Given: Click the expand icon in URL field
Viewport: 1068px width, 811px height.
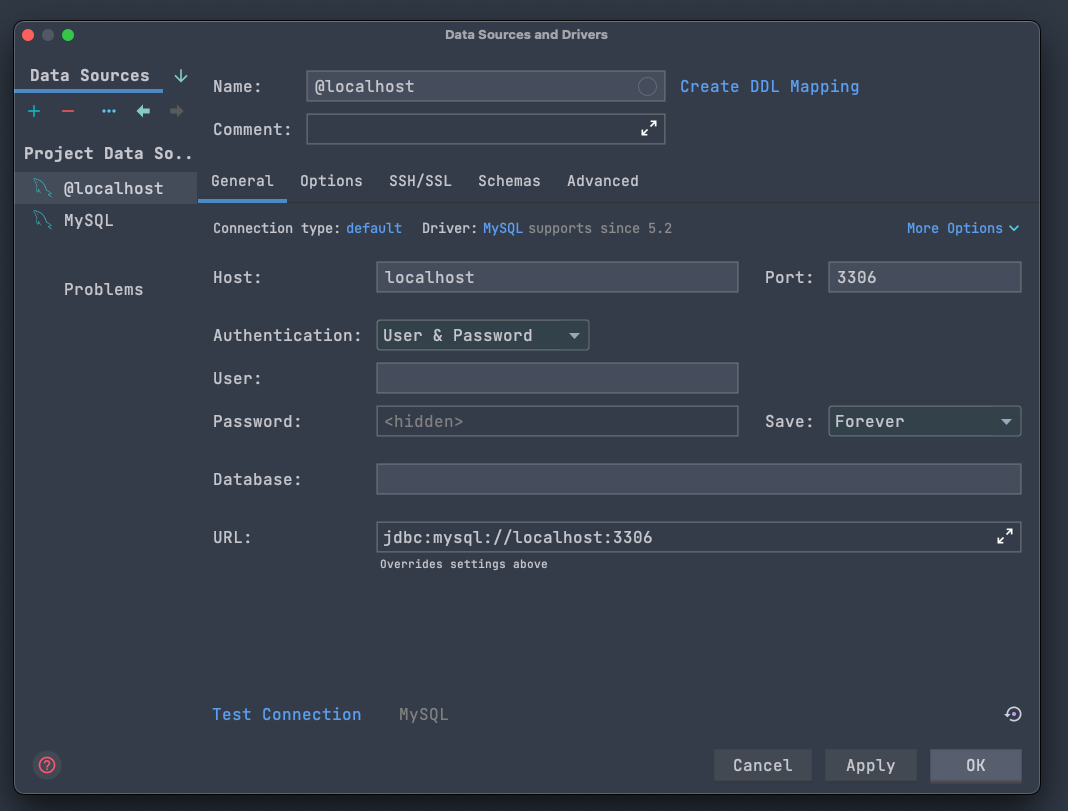Looking at the screenshot, I should tap(1005, 537).
